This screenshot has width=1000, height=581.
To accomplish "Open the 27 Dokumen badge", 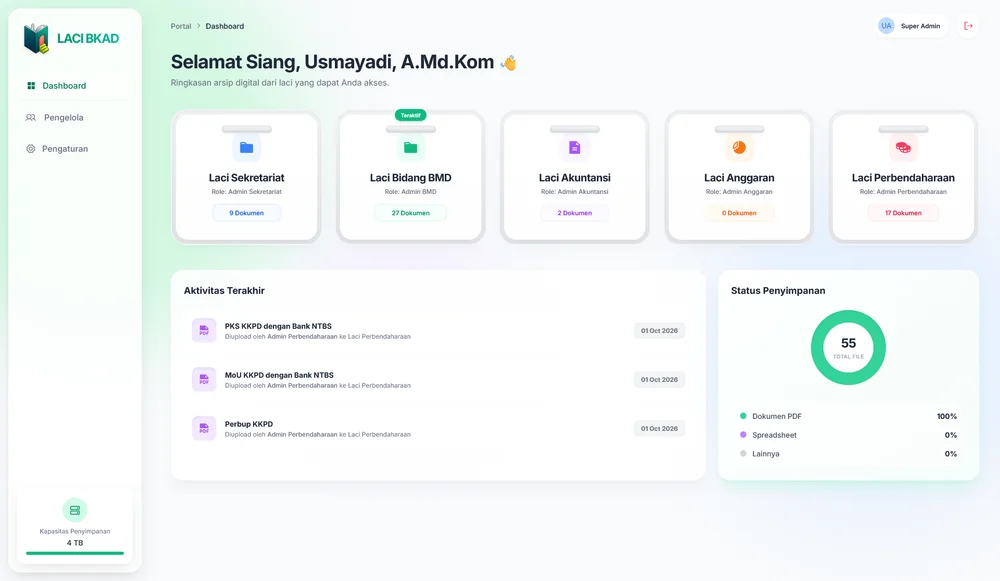I will [x=411, y=213].
